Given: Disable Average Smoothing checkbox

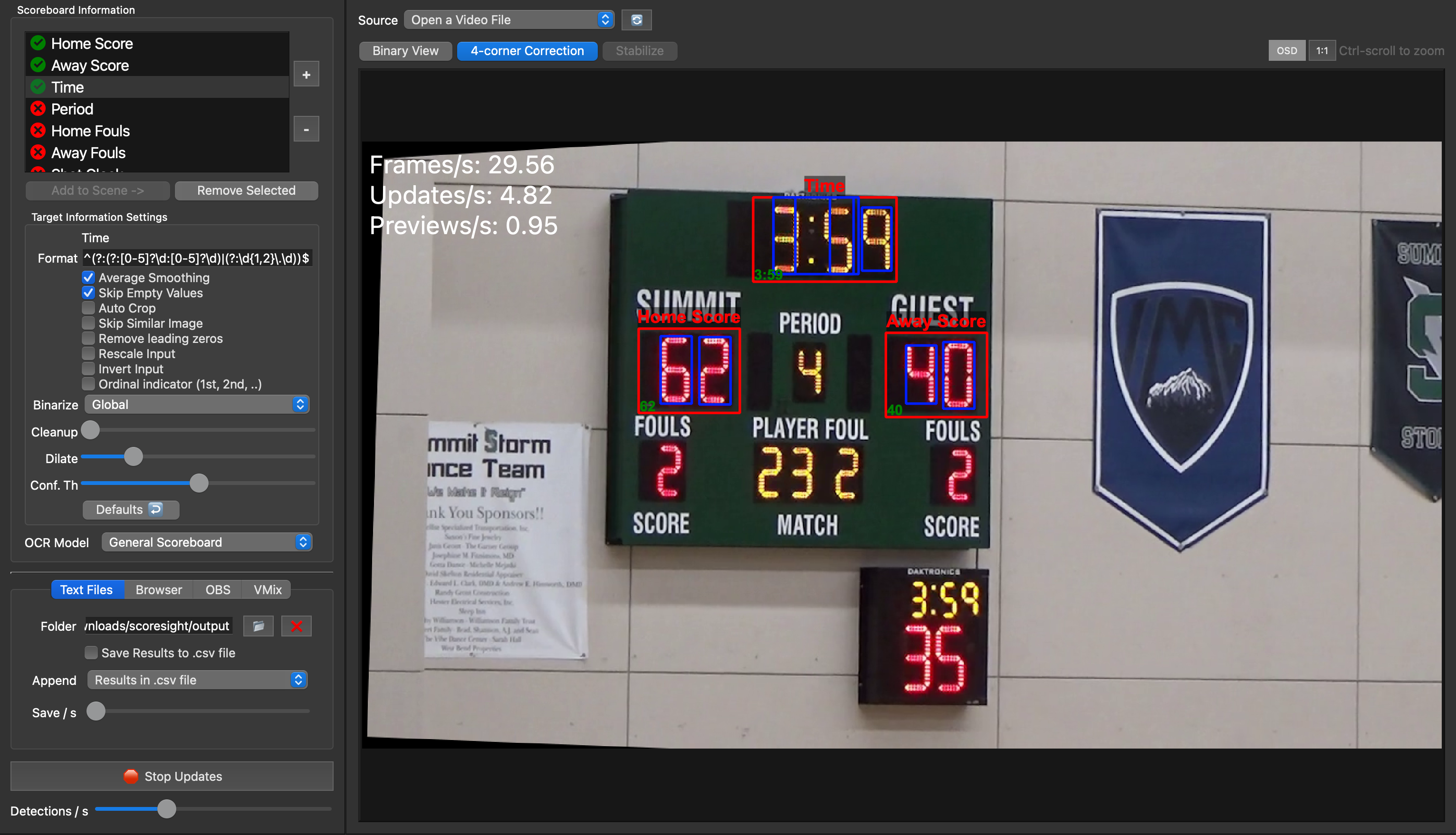Looking at the screenshot, I should click(88, 277).
